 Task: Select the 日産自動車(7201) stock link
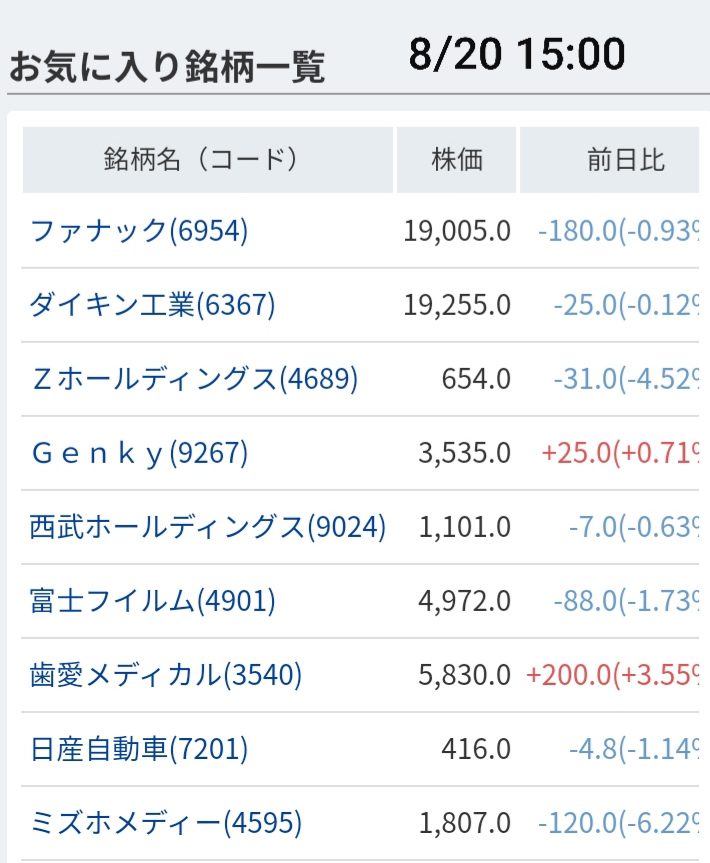pyautogui.click(x=139, y=748)
